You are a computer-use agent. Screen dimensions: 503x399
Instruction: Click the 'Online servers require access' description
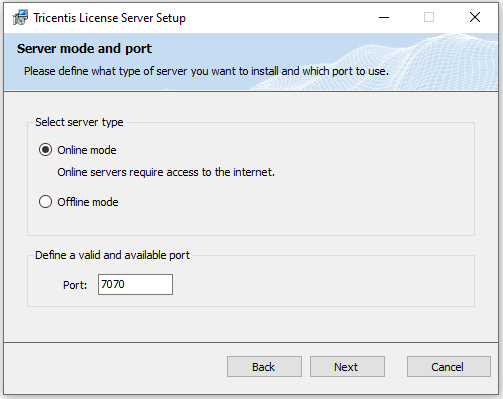click(166, 172)
